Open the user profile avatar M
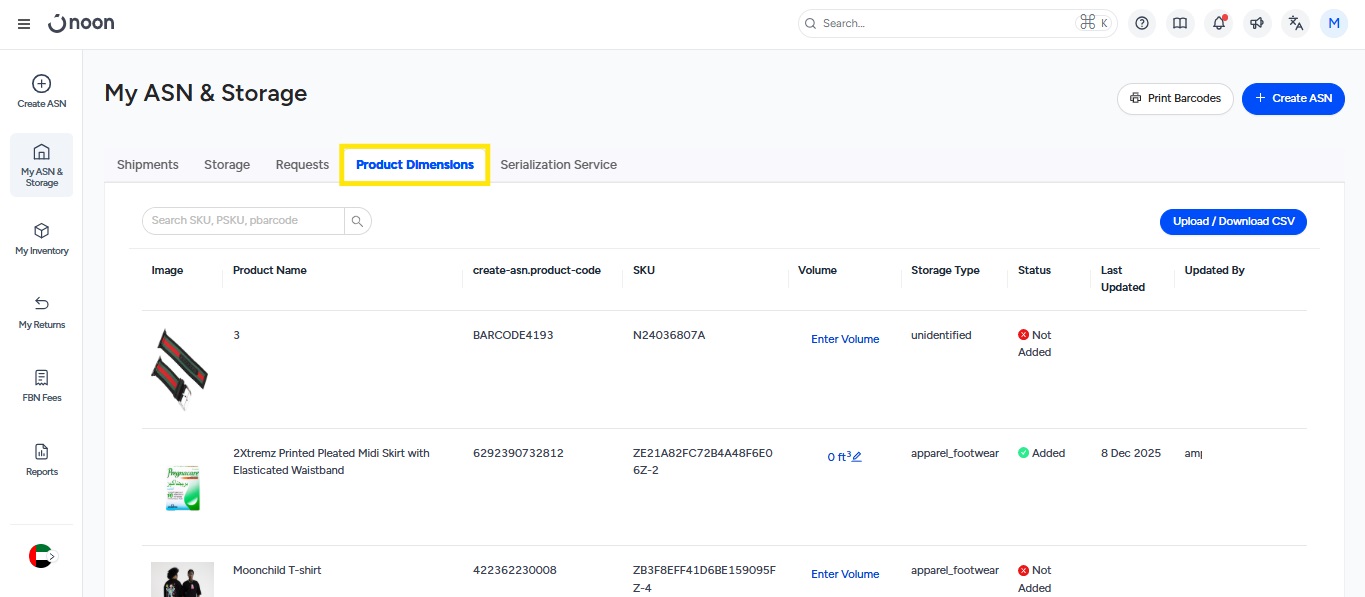This screenshot has width=1365, height=597. tap(1334, 24)
